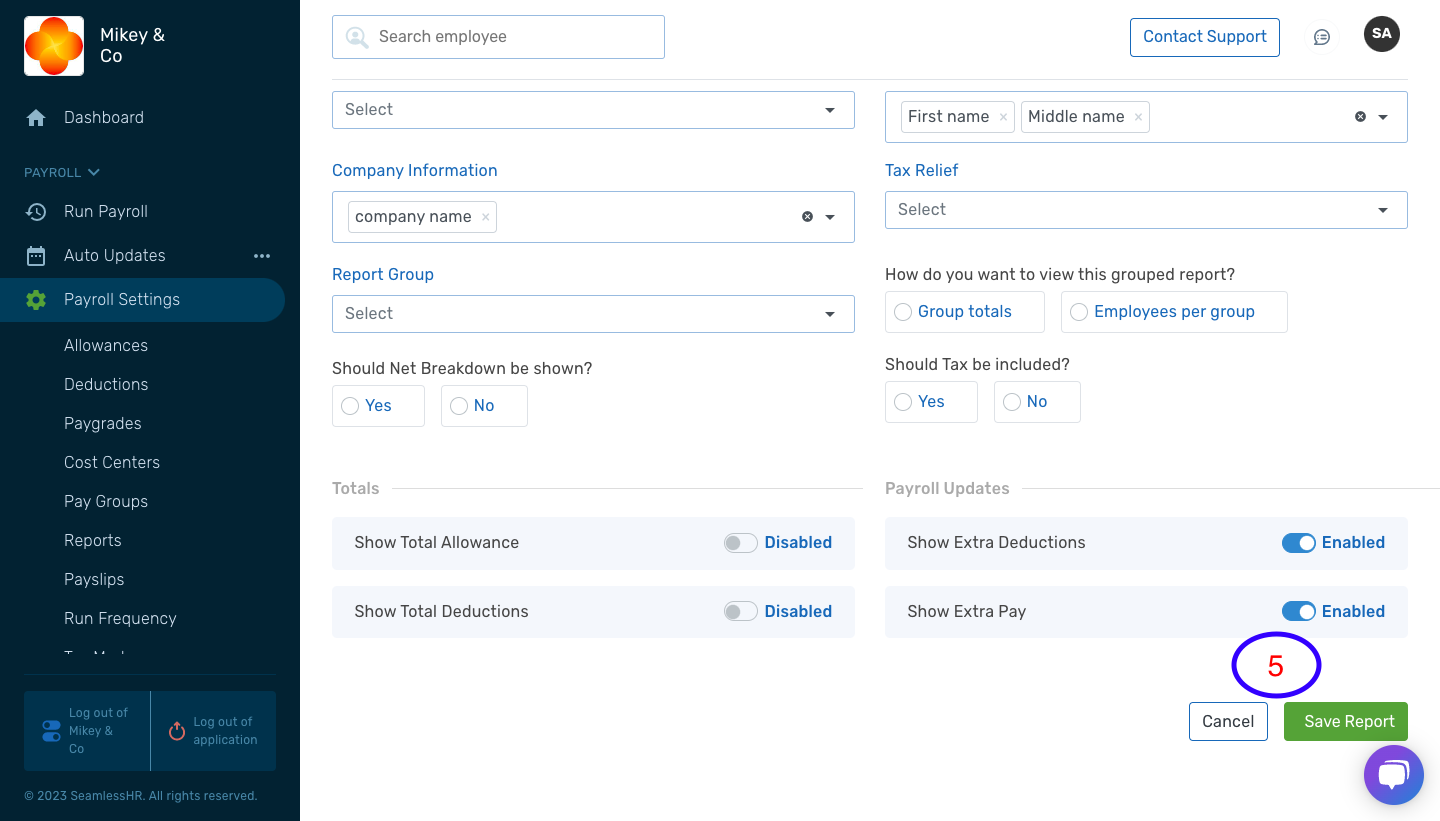Expand the Report Group select menu
Image resolution: width=1440 pixels, height=821 pixels.
[593, 313]
